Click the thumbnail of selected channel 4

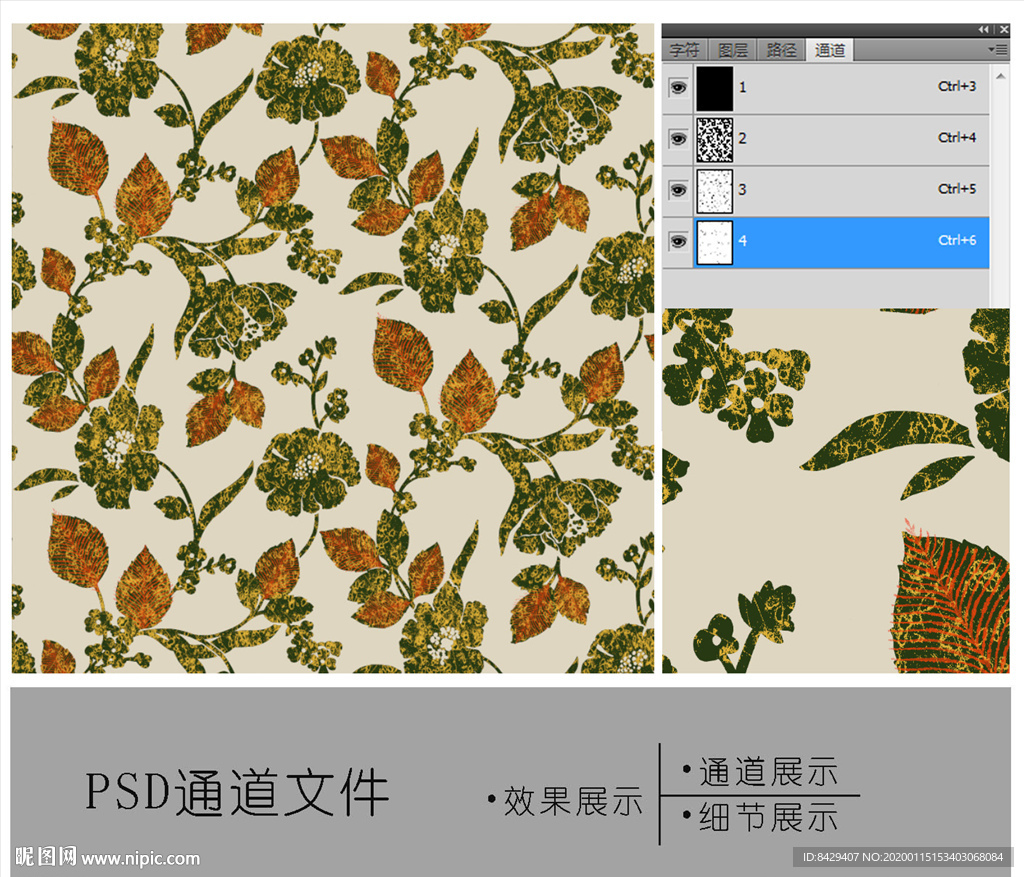tap(714, 241)
